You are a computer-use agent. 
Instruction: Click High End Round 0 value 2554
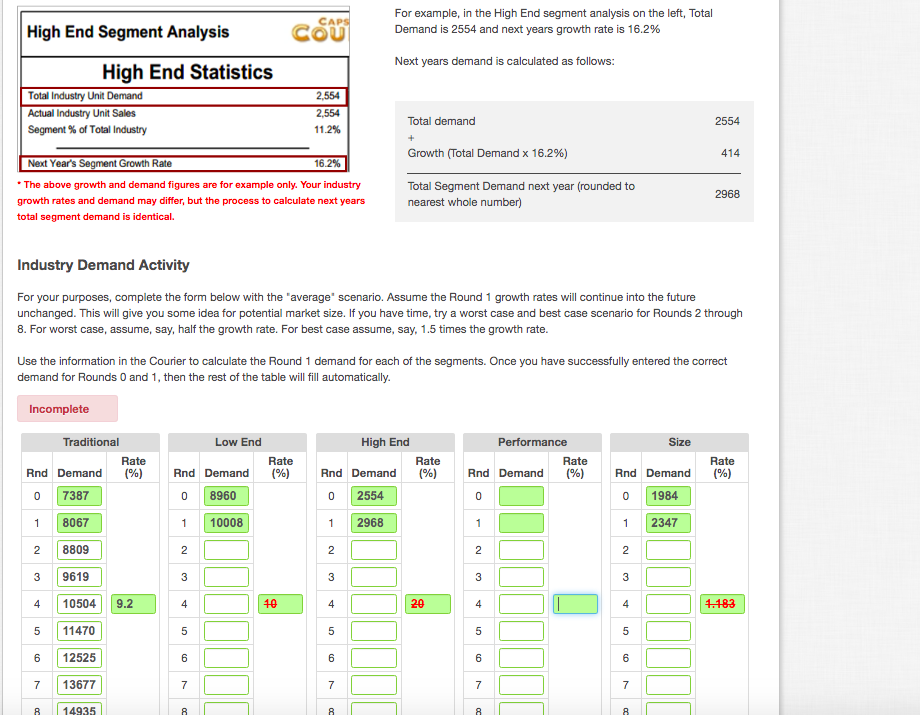click(374, 495)
